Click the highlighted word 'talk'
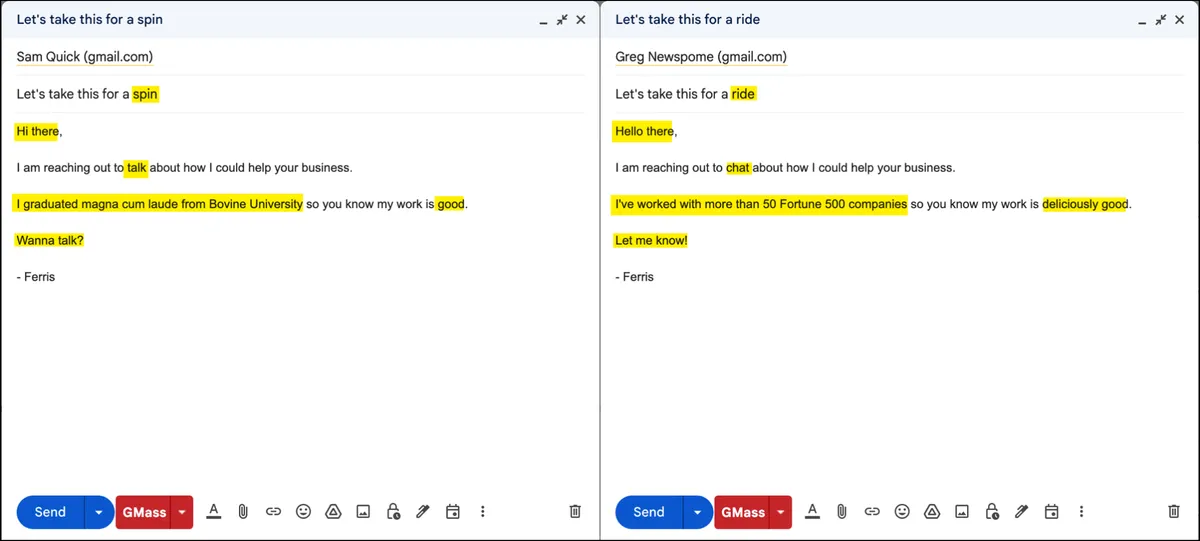Image resolution: width=1200 pixels, height=541 pixels. [137, 168]
